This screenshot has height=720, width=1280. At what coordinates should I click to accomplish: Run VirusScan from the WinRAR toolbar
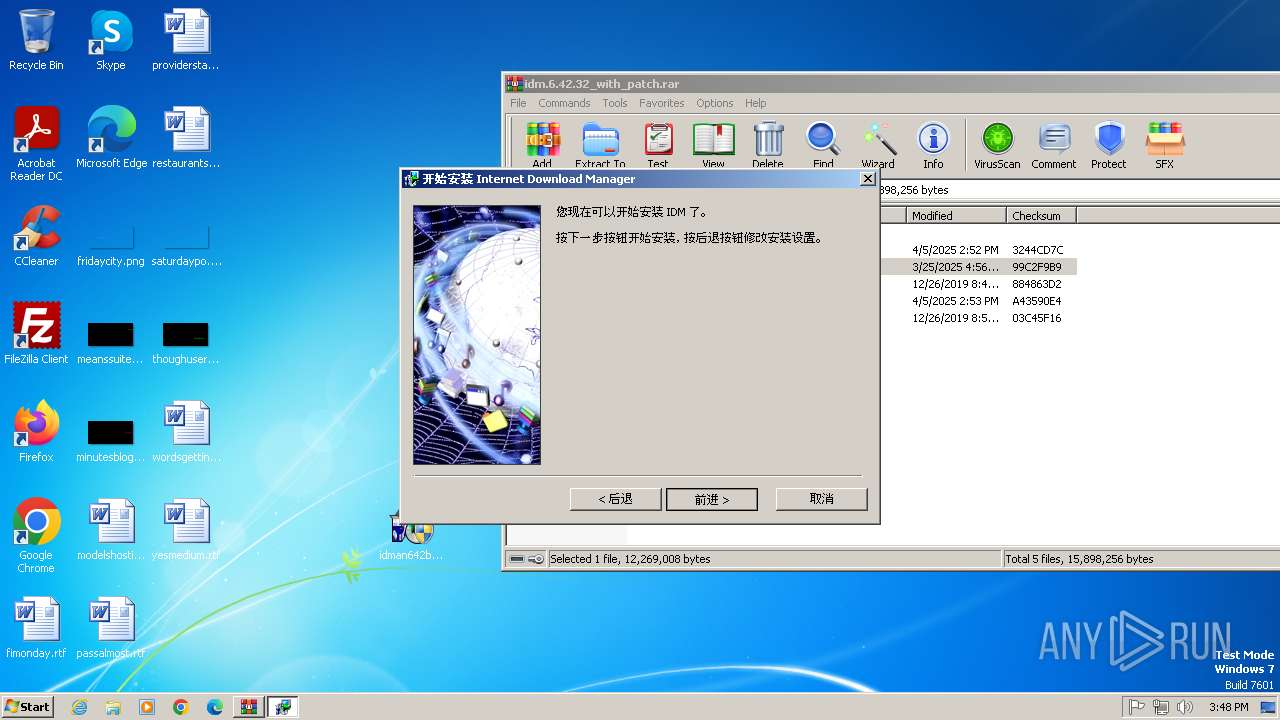point(997,144)
